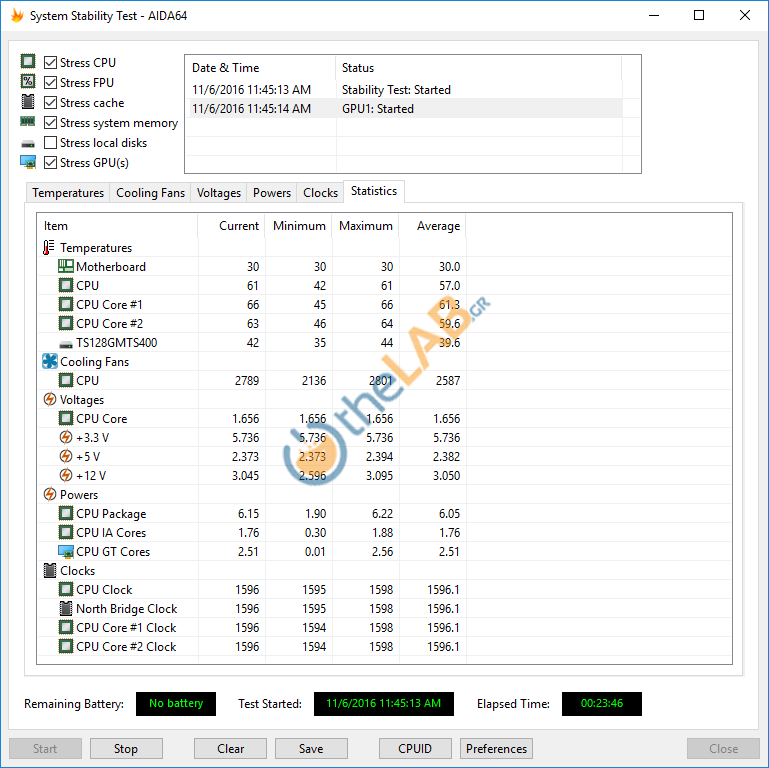
Task: Click the lightning icon of +12 V row
Action: 66,475
